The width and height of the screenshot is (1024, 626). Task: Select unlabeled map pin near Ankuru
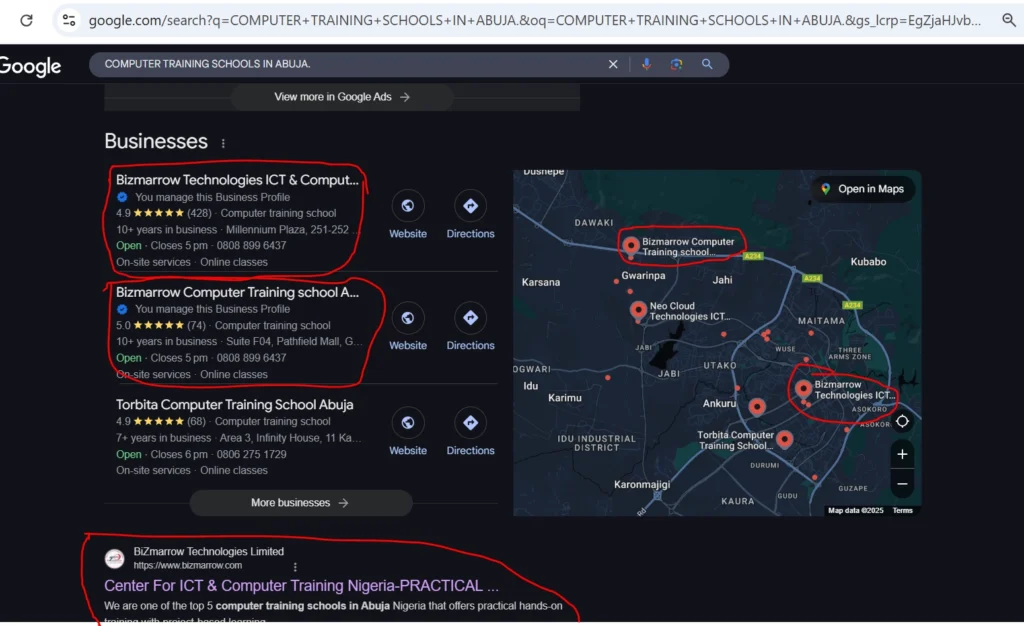coord(757,407)
